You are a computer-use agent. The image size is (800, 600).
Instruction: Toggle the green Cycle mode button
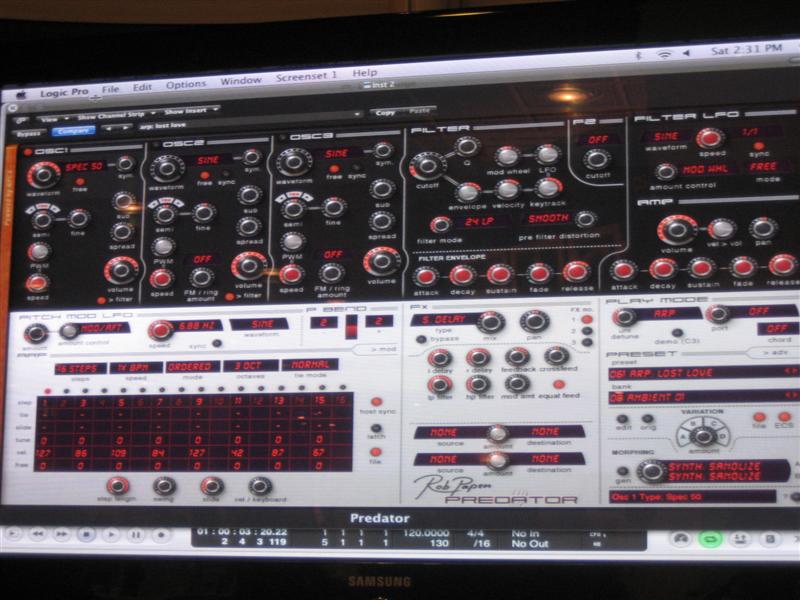tap(711, 539)
